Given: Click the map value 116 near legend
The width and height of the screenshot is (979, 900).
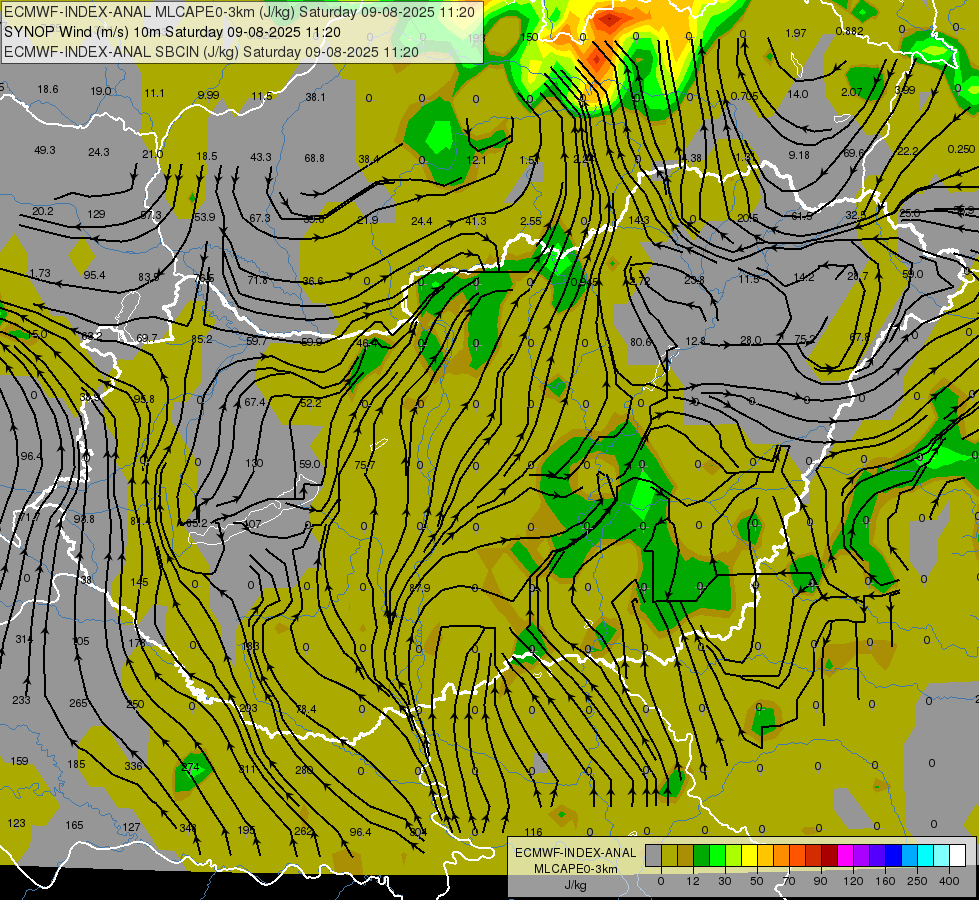Looking at the screenshot, I should point(534,832).
